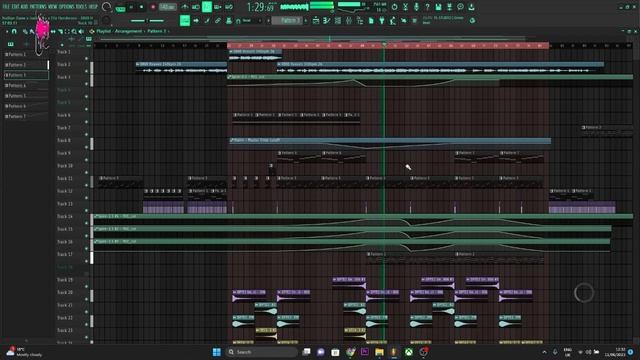Adjust the global swing slider in toolbar
Image resolution: width=640 pixels, height=360 pixels.
click(x=147, y=20)
